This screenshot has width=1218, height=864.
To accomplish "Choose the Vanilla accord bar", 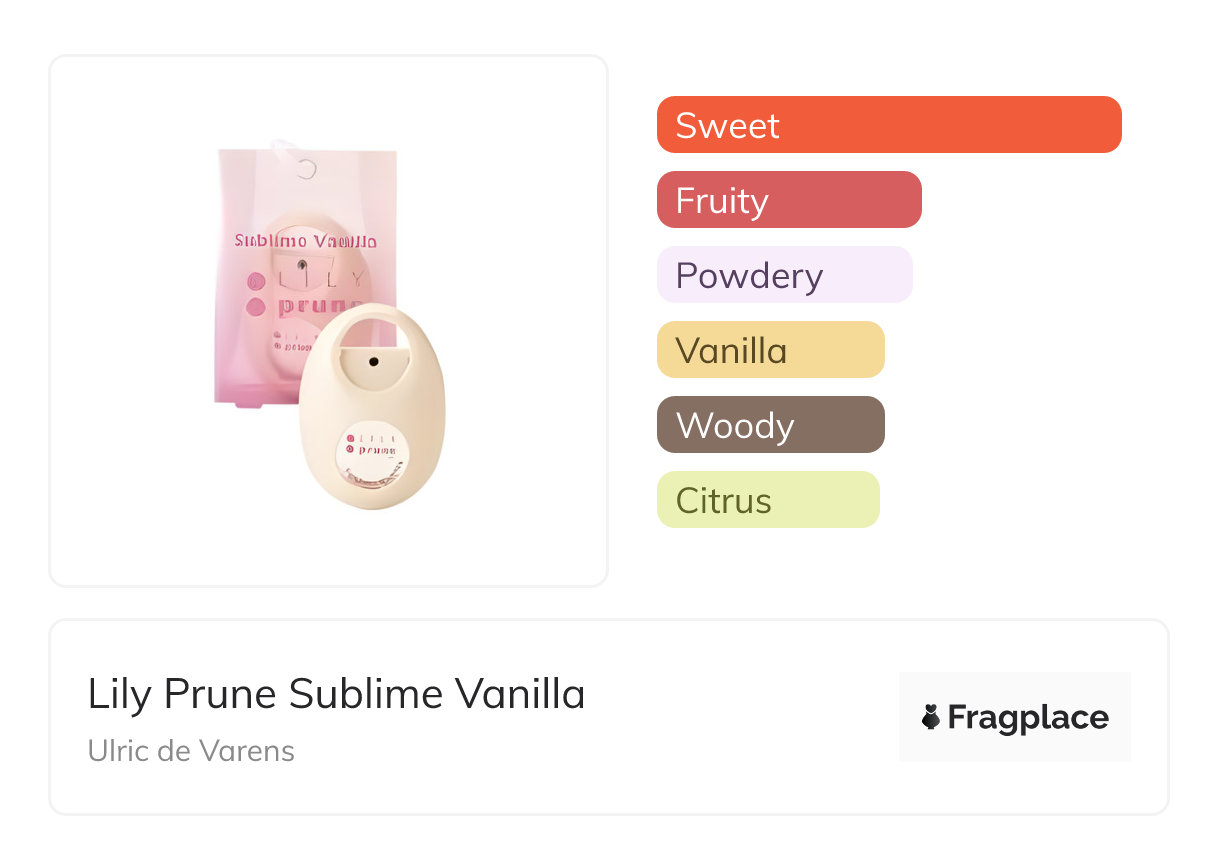I will [x=770, y=350].
